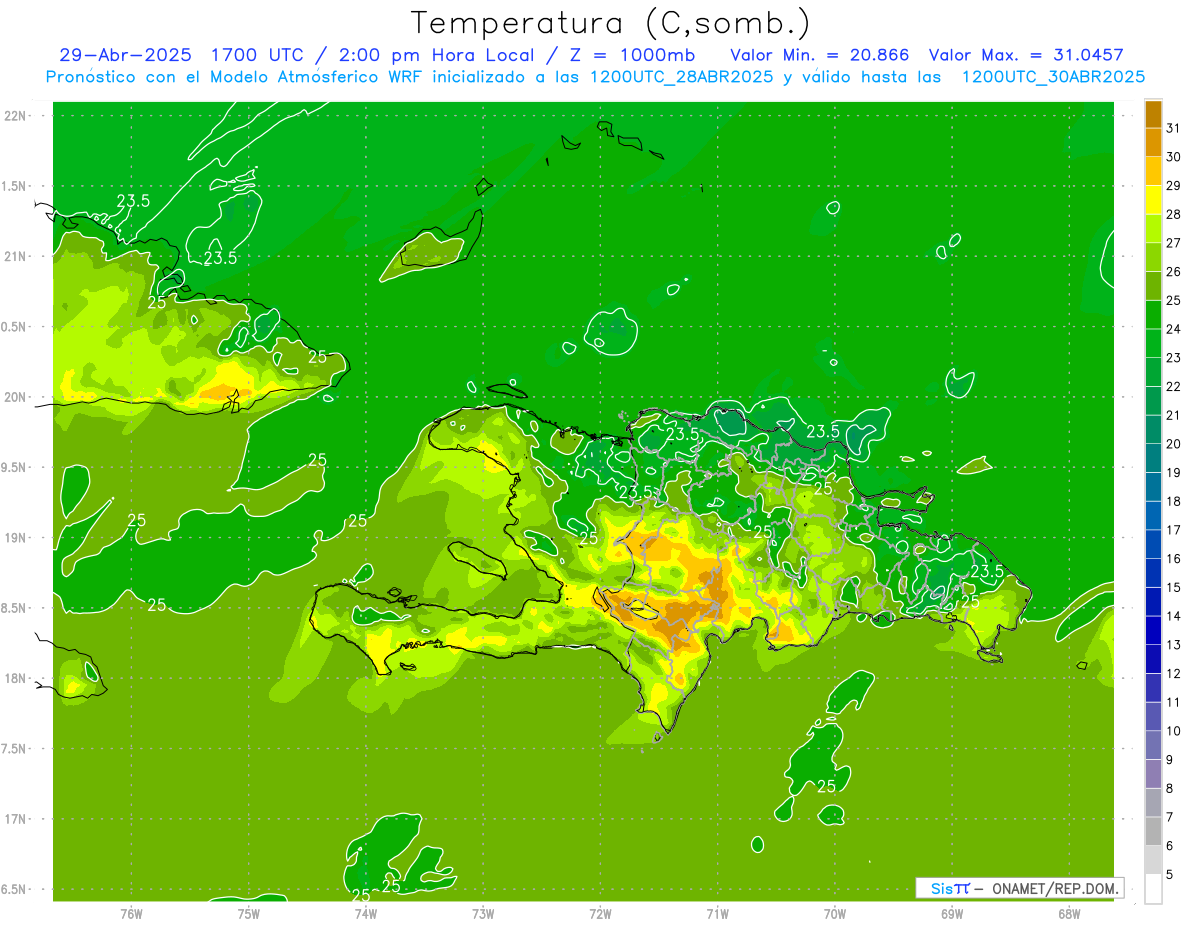Viewport: 1200px width, 927px height.
Task: Click the longitude axis label "69W"
Action: tap(951, 914)
